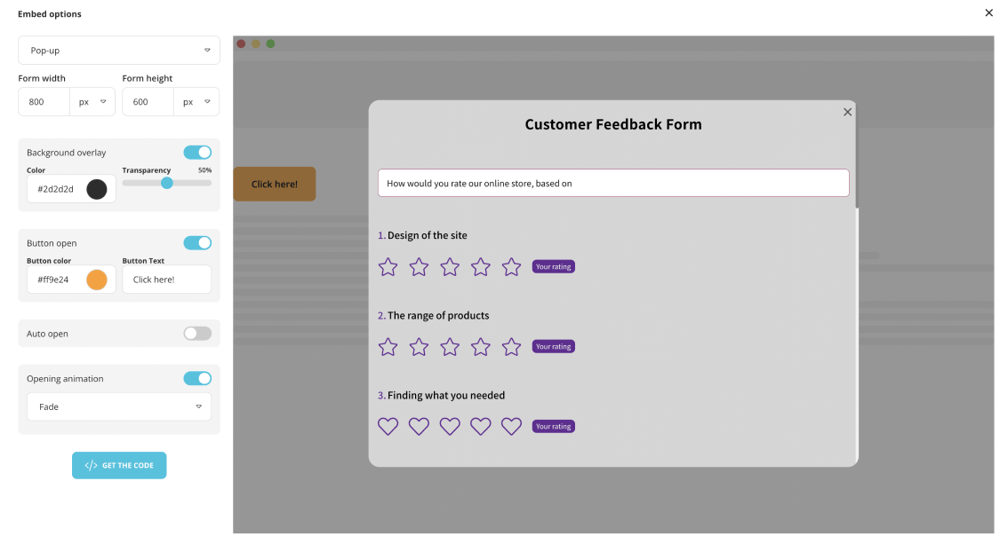Click the orange button color swatch

(96, 280)
